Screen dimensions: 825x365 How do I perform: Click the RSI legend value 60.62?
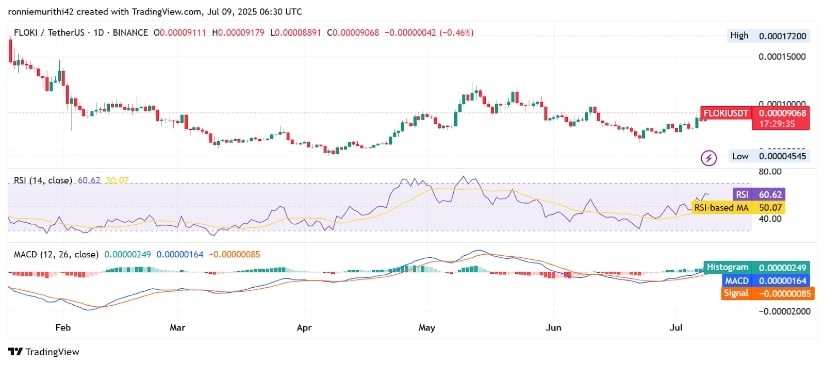click(x=88, y=180)
